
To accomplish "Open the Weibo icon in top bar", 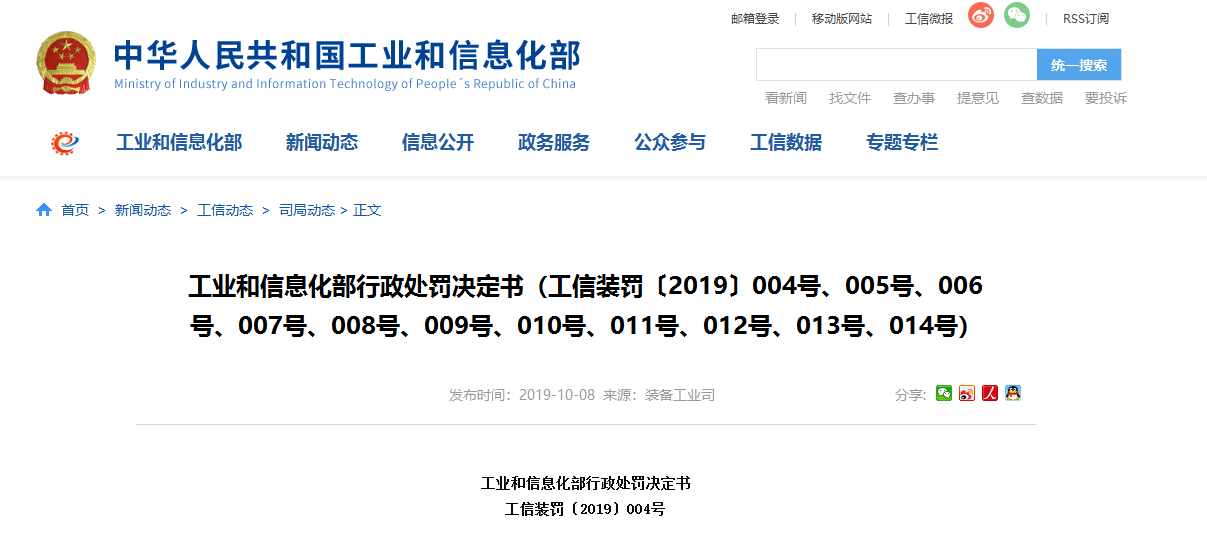I will (x=981, y=16).
